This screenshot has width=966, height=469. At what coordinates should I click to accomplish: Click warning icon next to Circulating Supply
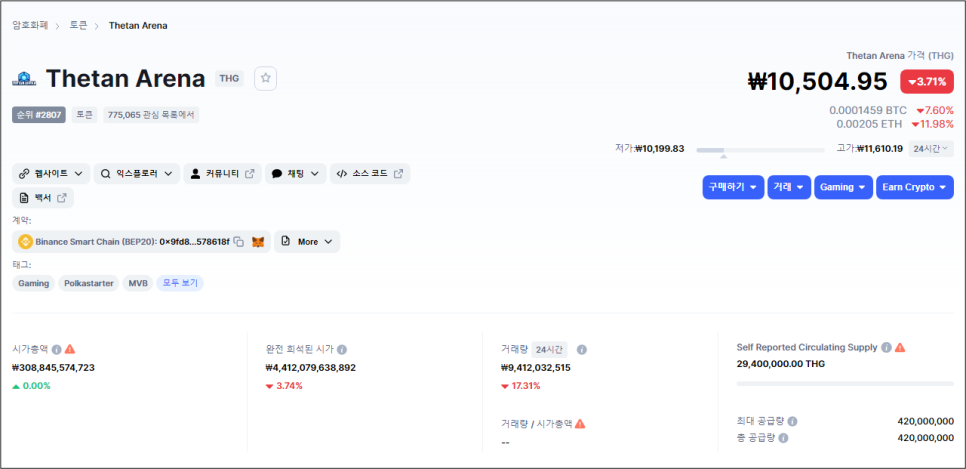pos(900,347)
